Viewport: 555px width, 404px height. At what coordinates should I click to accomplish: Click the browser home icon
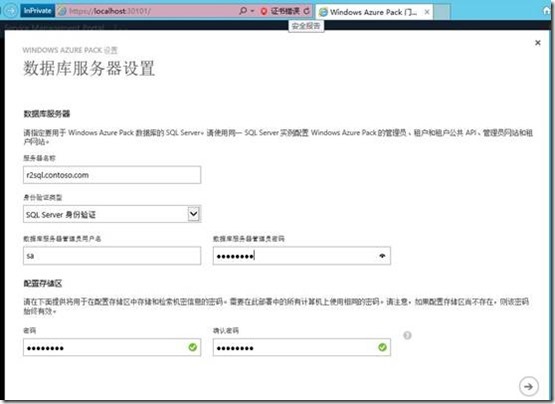click(x=548, y=11)
